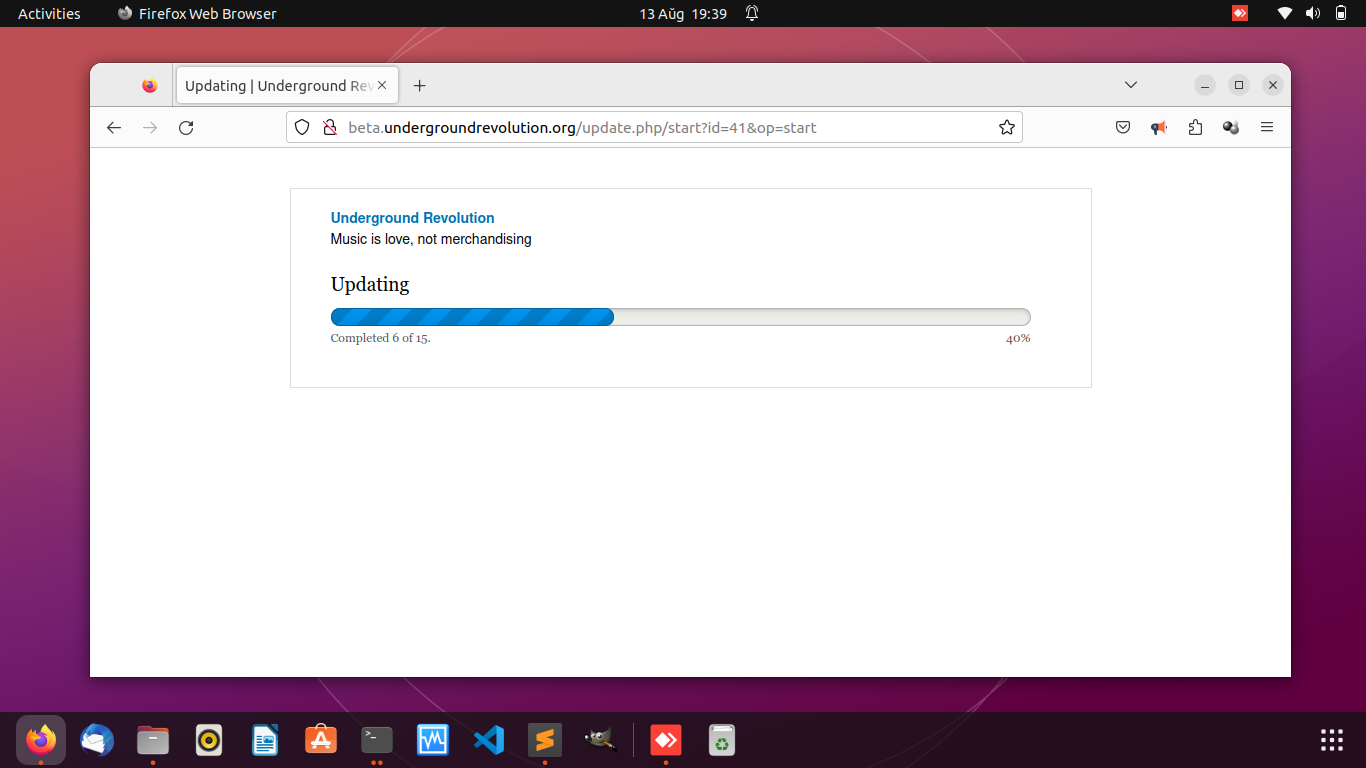This screenshot has height=768, width=1366.
Task: Go back to the previous page
Action: click(x=114, y=127)
